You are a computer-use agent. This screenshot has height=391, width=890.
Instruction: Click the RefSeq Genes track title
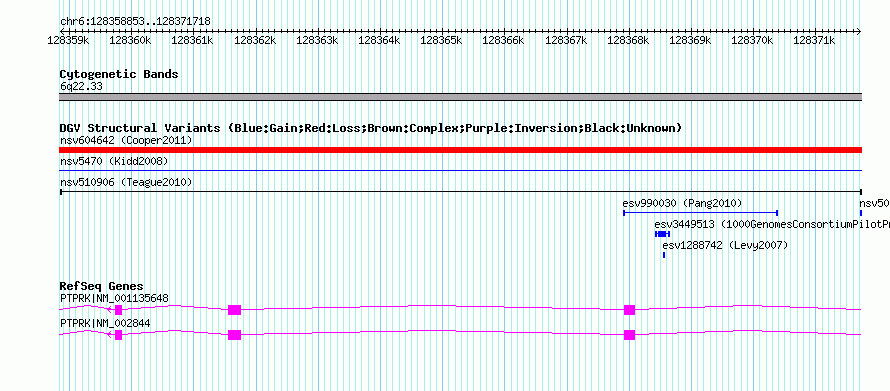point(102,286)
